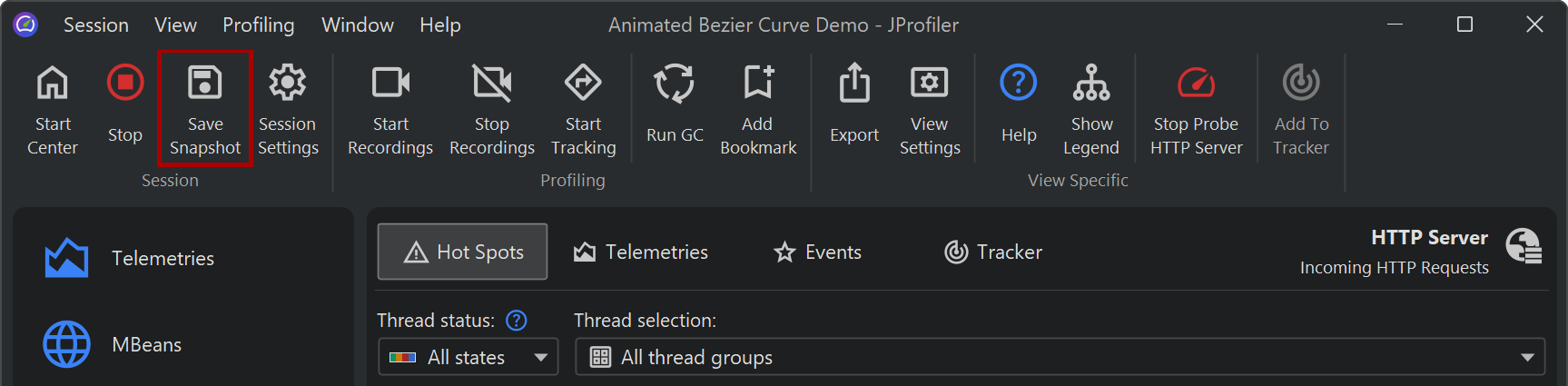Open the Thread status dropdown
Image resolution: width=1568 pixels, height=386 pixels.
click(468, 357)
